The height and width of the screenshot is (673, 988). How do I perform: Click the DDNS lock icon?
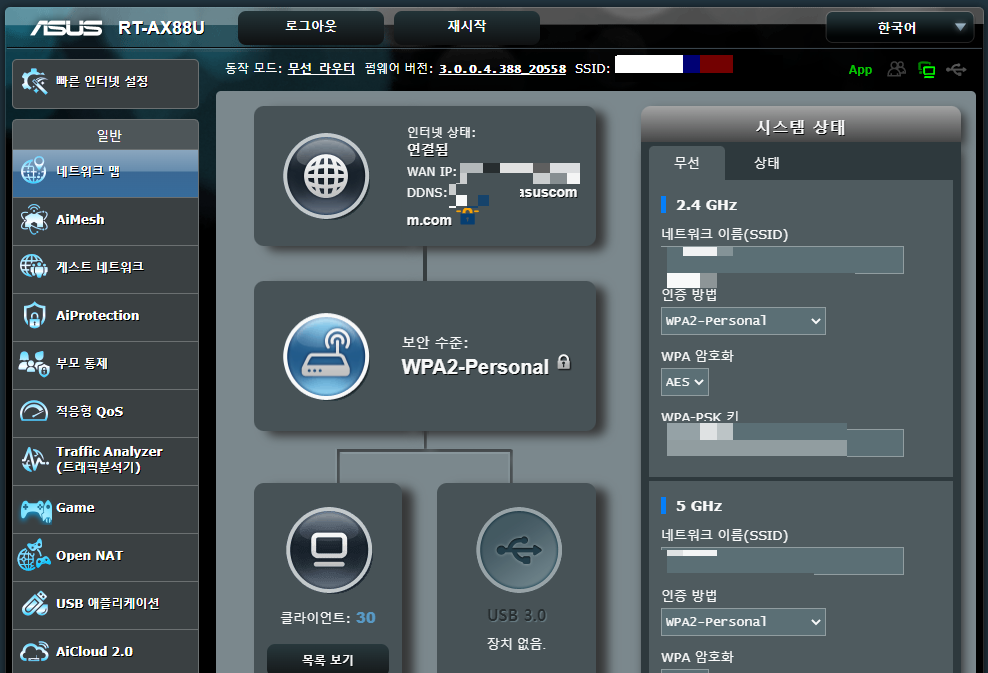(x=468, y=217)
